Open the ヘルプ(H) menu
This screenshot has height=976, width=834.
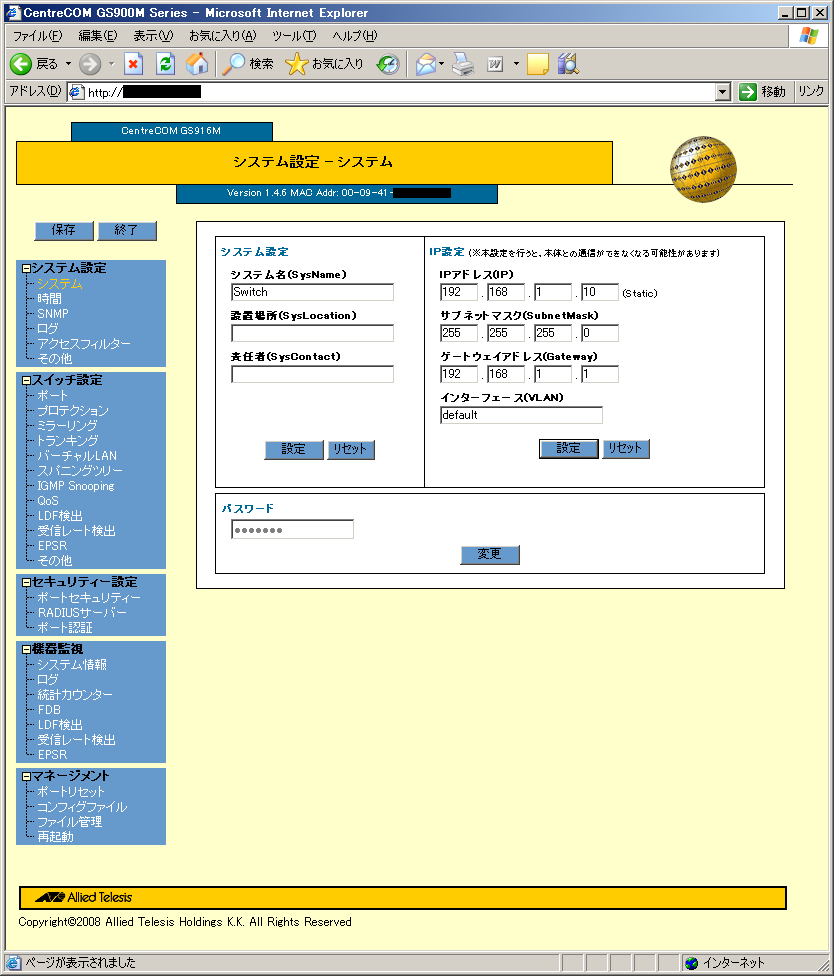(x=354, y=36)
